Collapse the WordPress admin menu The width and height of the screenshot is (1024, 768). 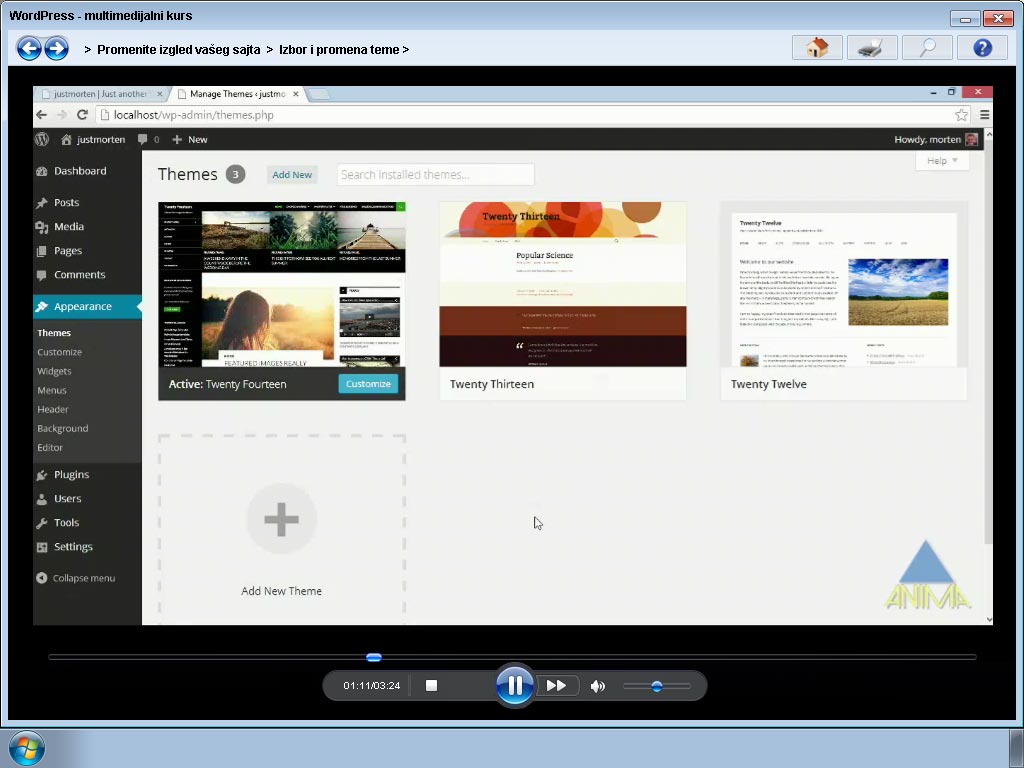point(77,577)
